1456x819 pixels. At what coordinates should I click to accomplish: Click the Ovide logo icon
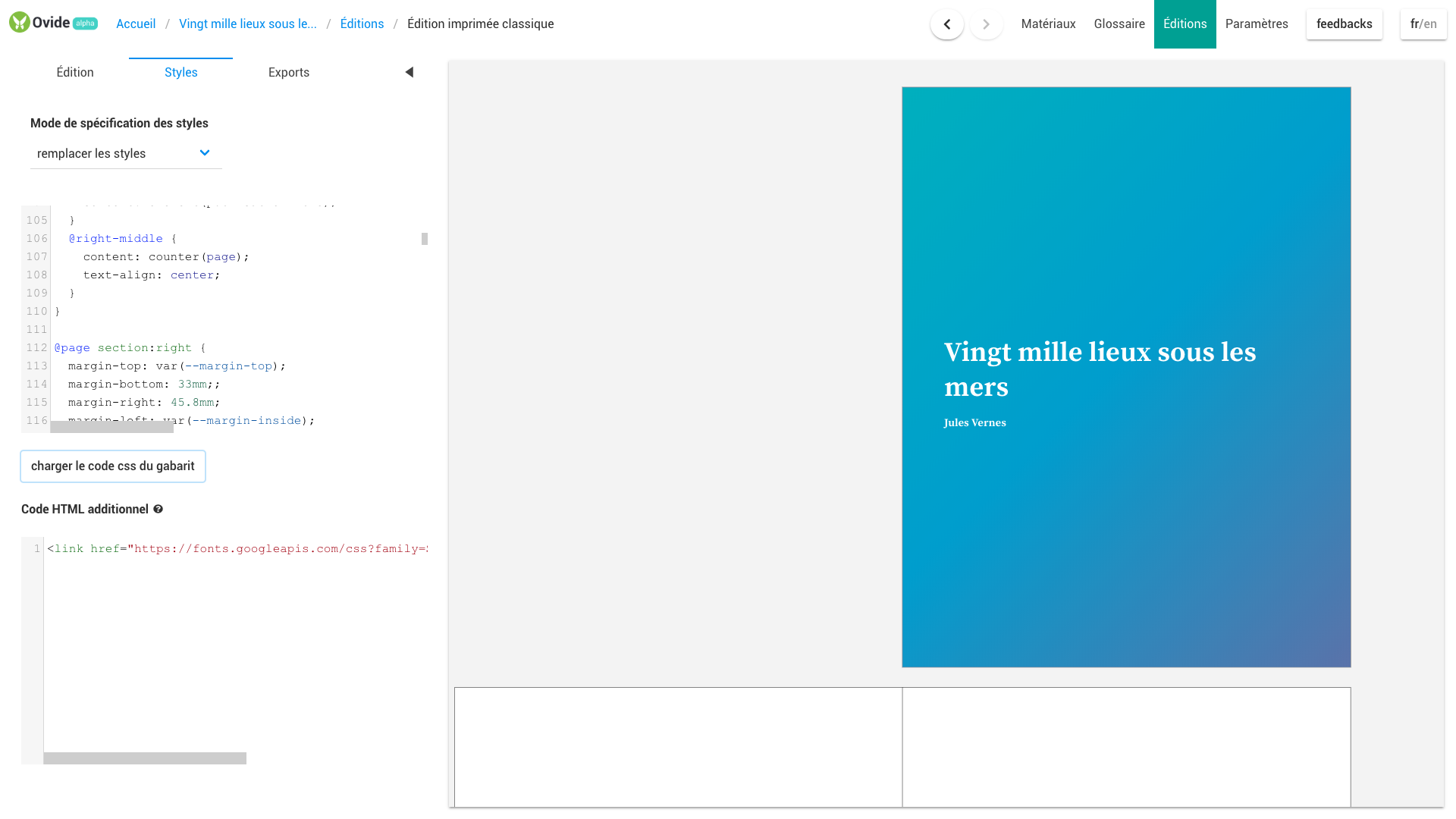[x=20, y=23]
